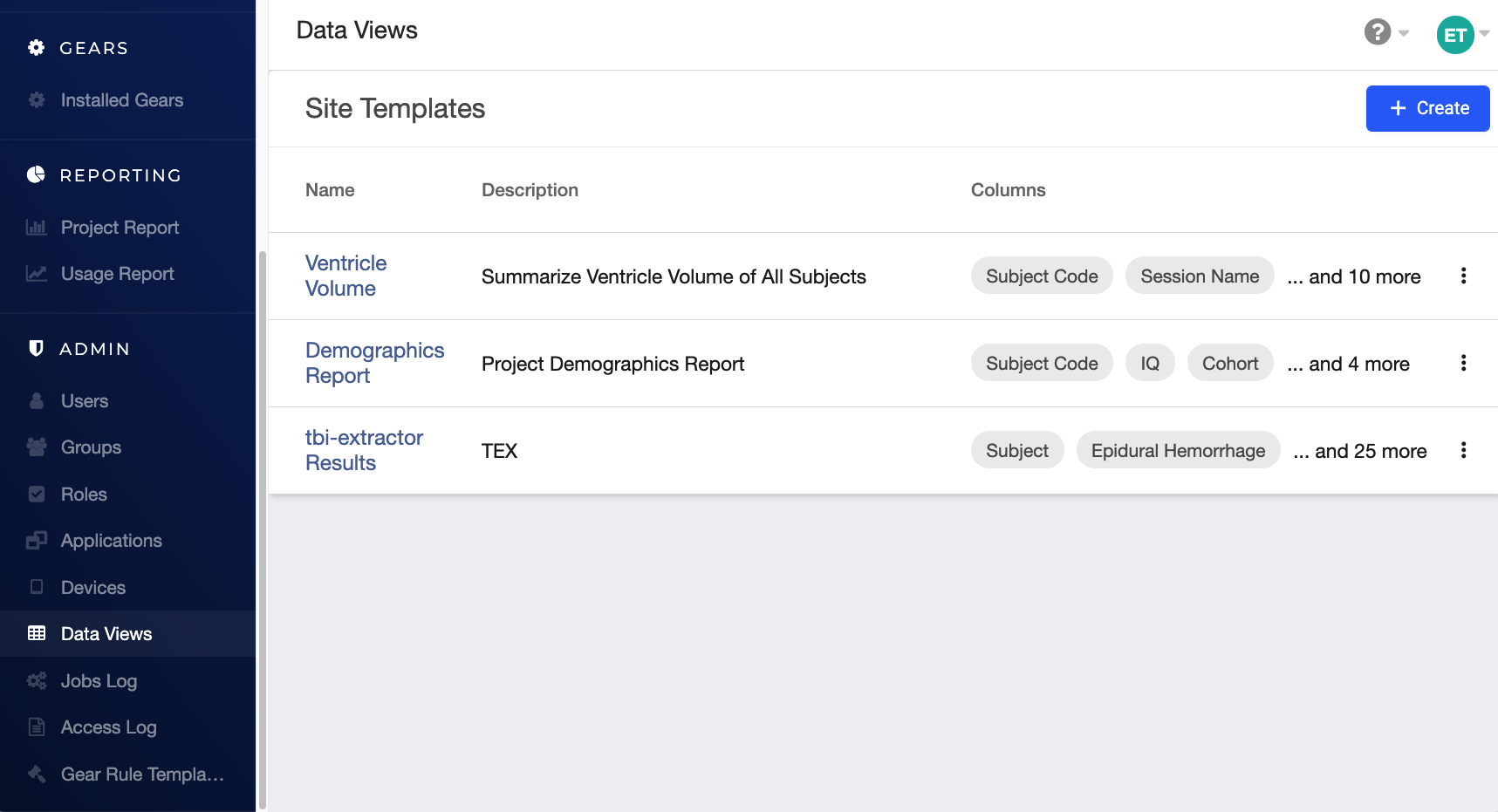
Task: Click the Columns column header
Action: click(x=1008, y=189)
